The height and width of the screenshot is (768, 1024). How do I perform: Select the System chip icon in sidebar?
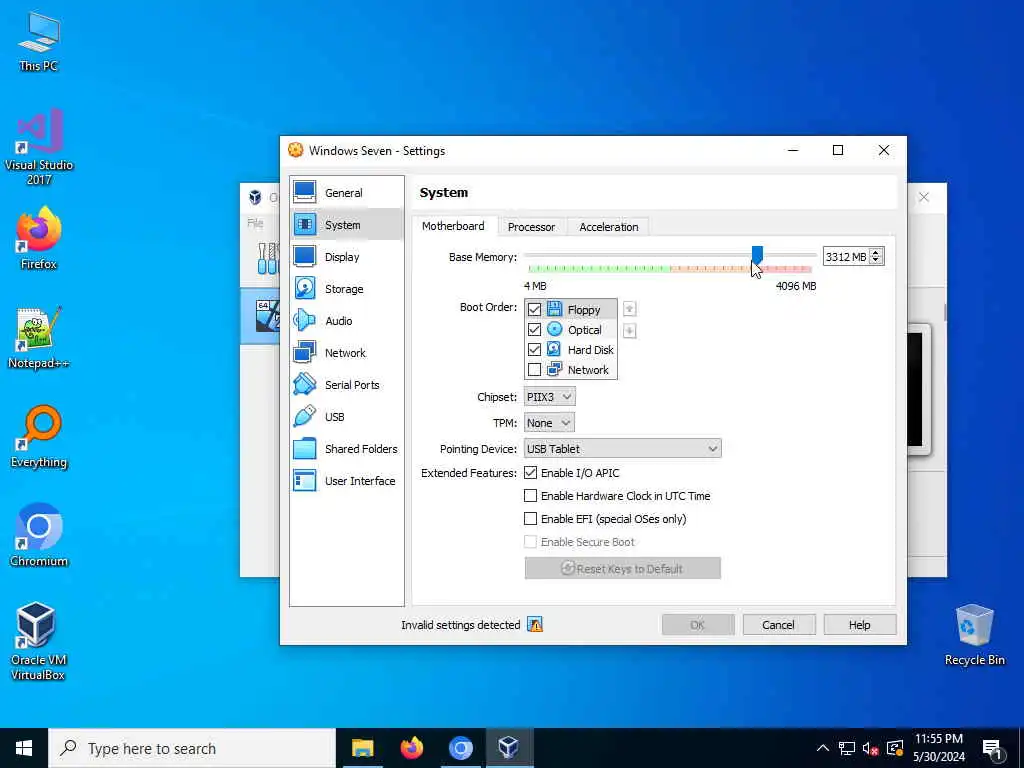(x=305, y=224)
